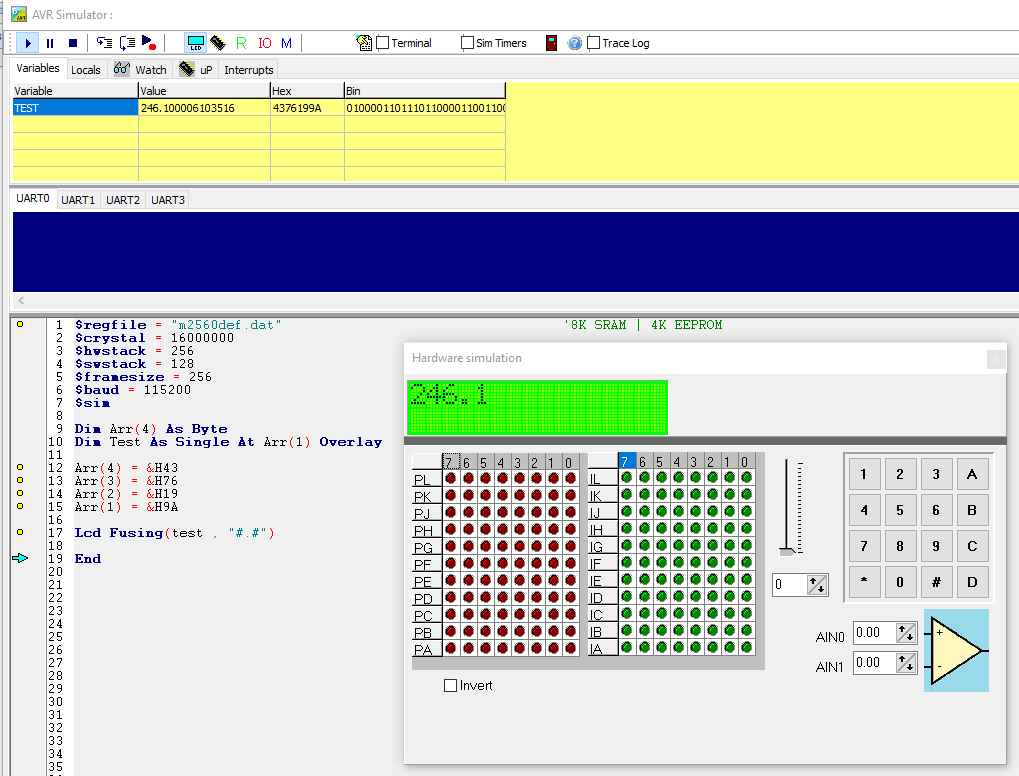Check the Trace Log checkbox

(594, 43)
